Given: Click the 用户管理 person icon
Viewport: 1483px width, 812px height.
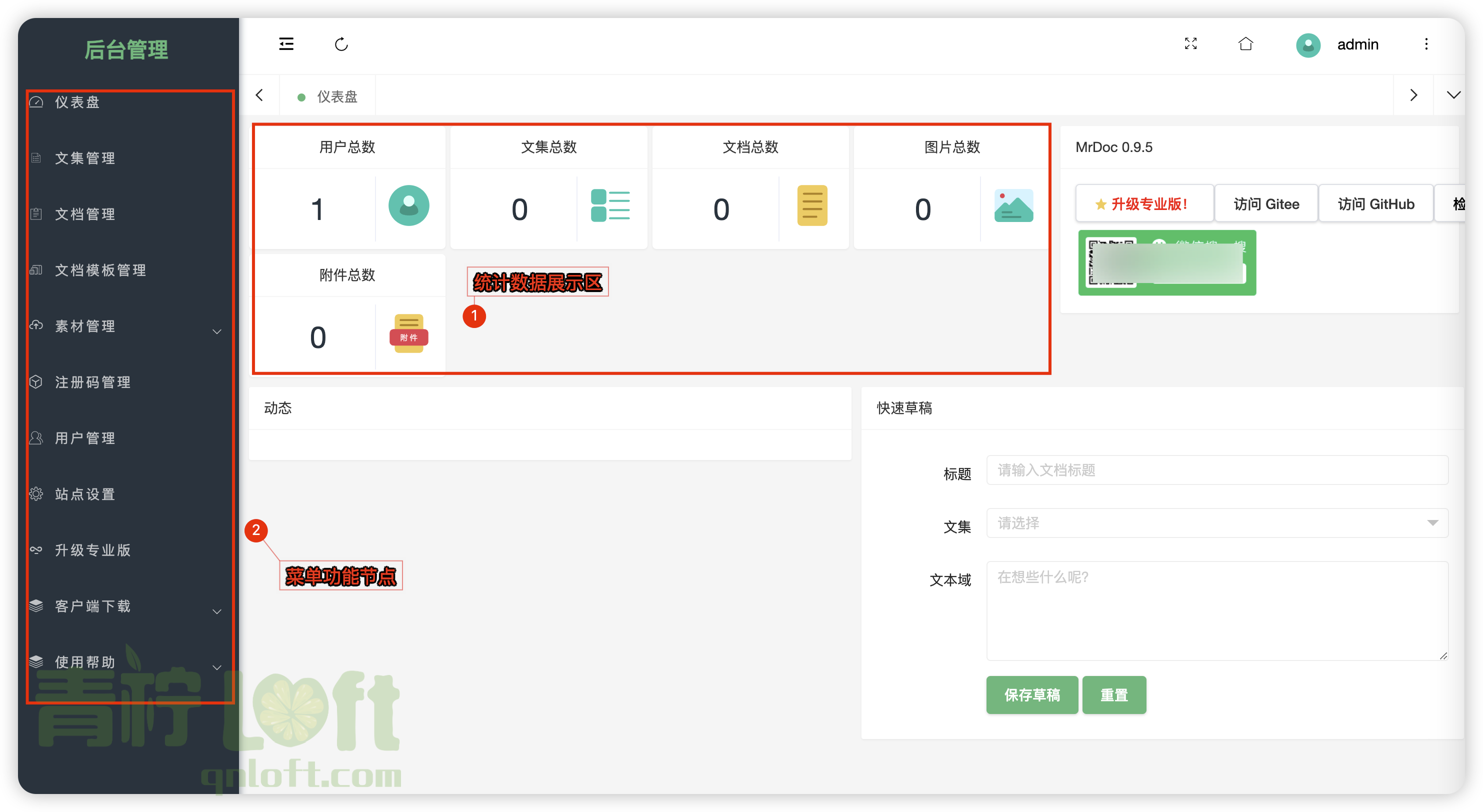Looking at the screenshot, I should pyautogui.click(x=36, y=437).
